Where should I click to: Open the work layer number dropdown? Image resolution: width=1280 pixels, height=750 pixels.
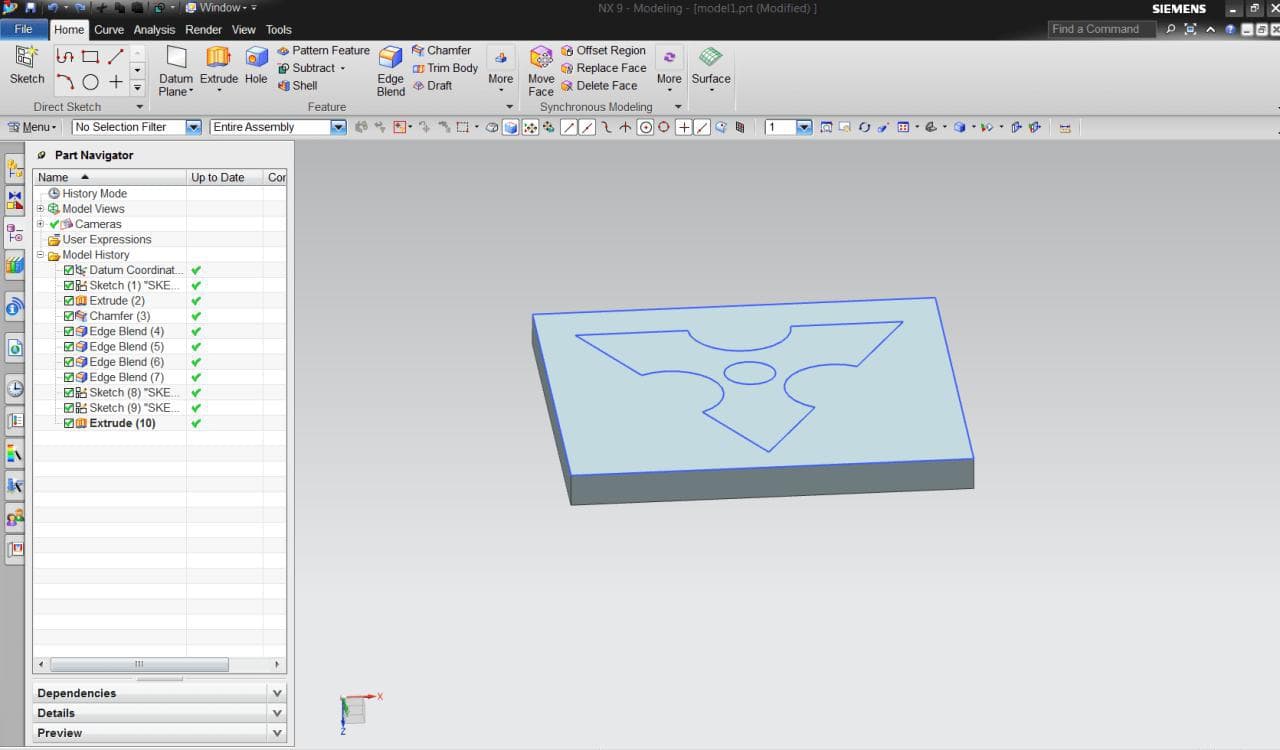pyautogui.click(x=804, y=127)
